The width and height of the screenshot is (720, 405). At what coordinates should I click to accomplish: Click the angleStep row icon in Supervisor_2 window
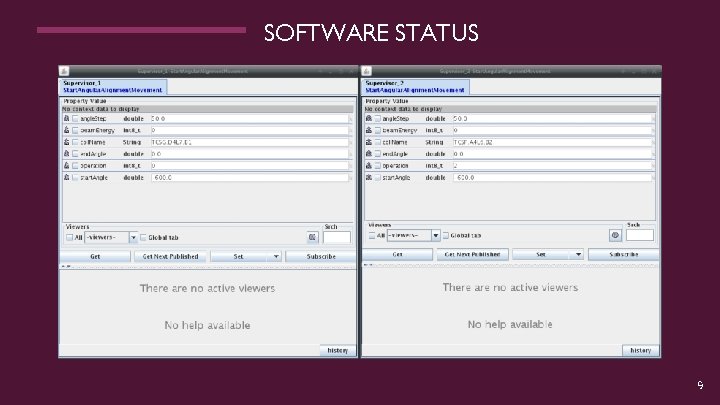(369, 118)
